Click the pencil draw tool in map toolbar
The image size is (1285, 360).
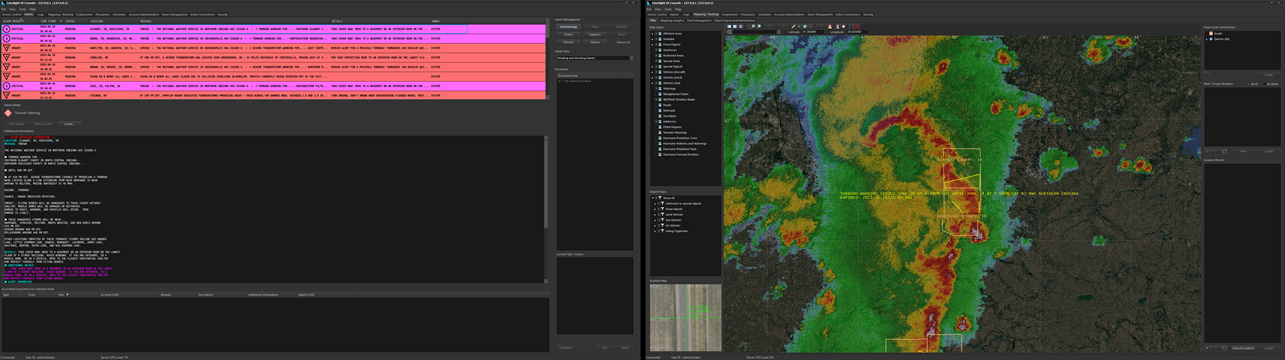793,26
